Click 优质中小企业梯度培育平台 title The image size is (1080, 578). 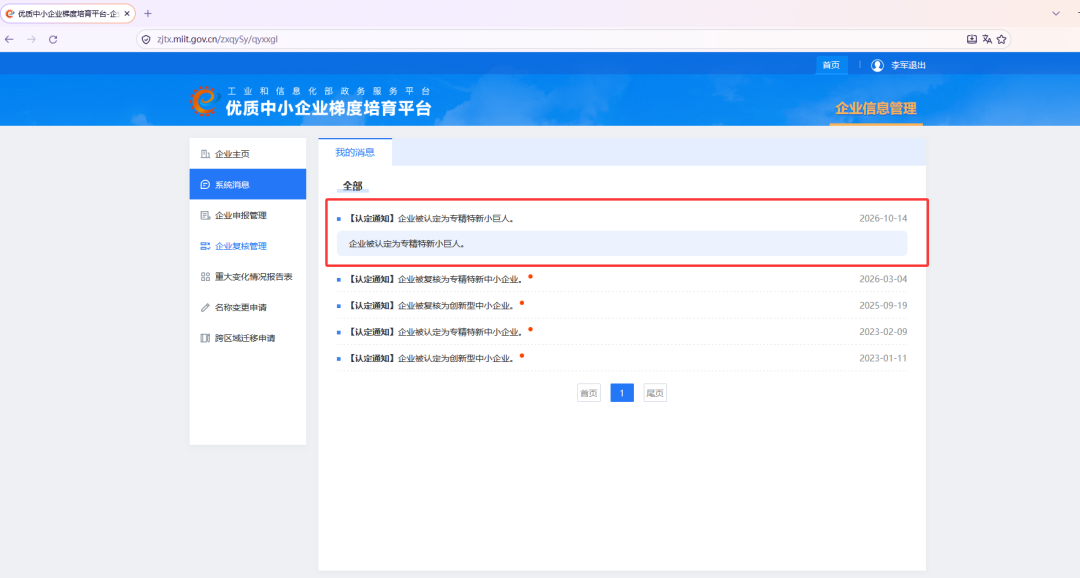point(329,108)
